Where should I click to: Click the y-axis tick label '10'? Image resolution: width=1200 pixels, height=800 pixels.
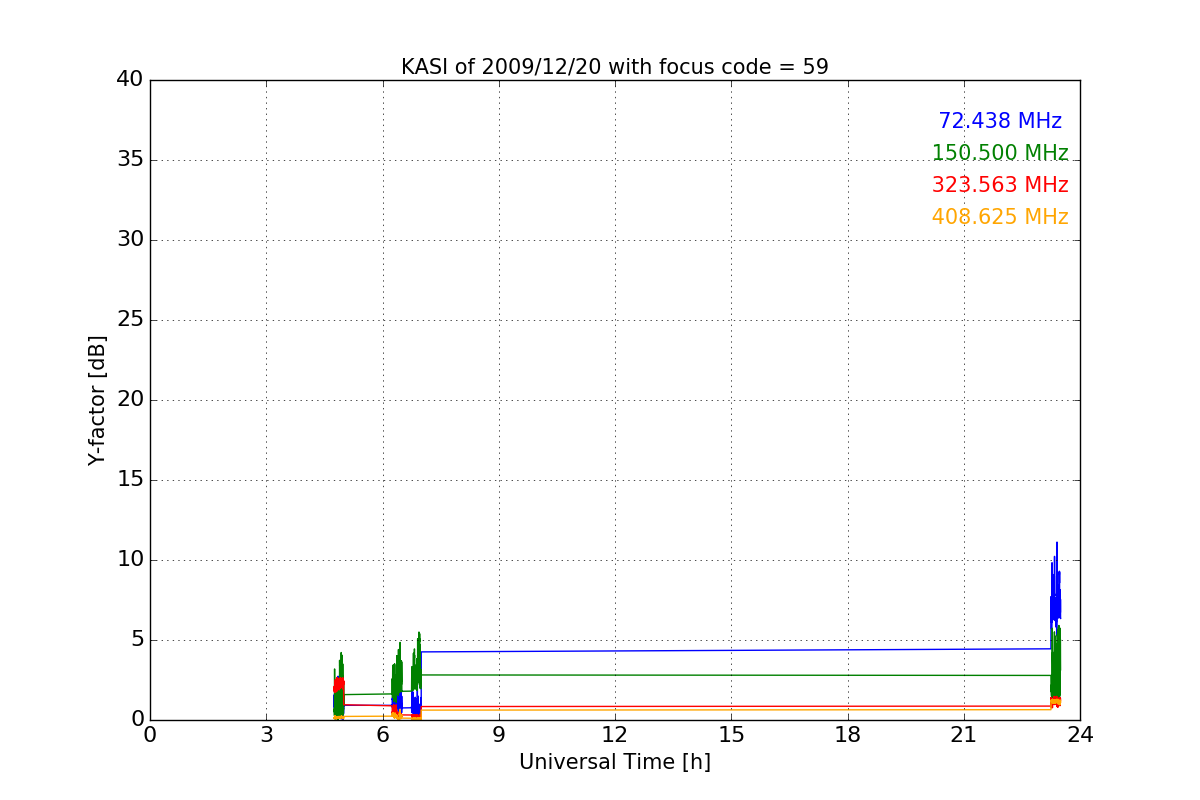coord(130,560)
